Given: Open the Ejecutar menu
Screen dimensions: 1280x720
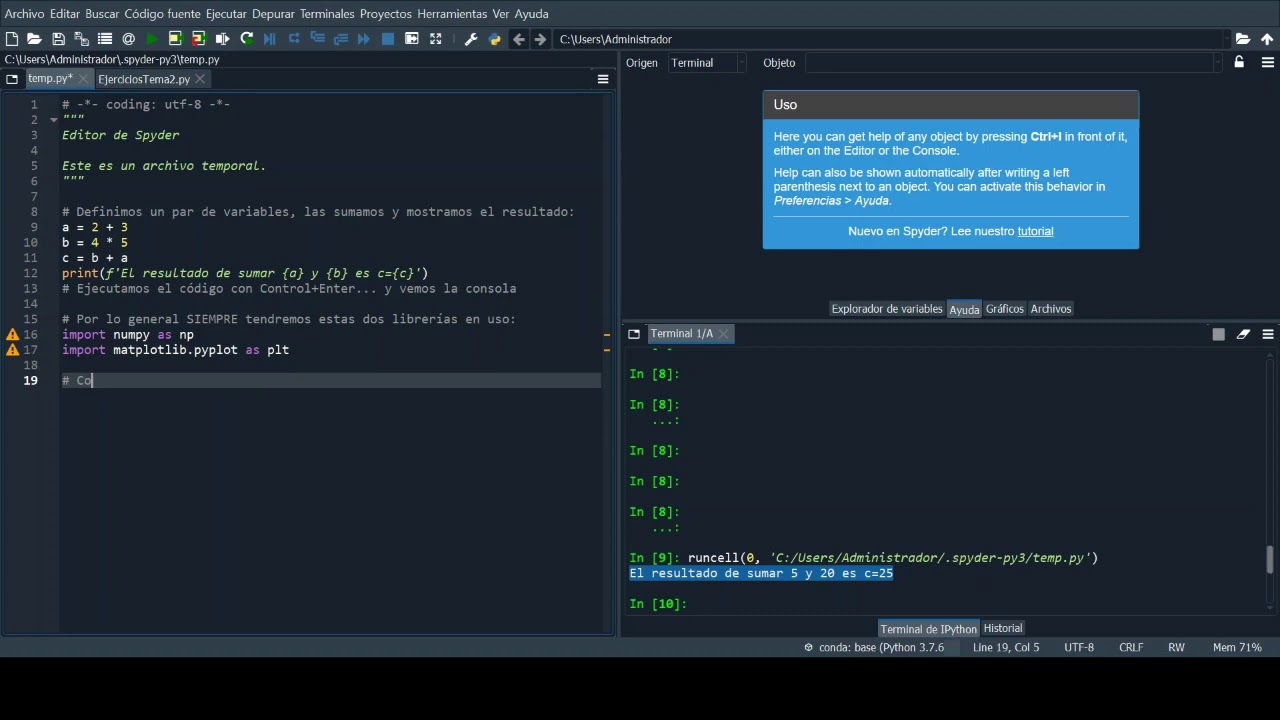Looking at the screenshot, I should [x=226, y=14].
